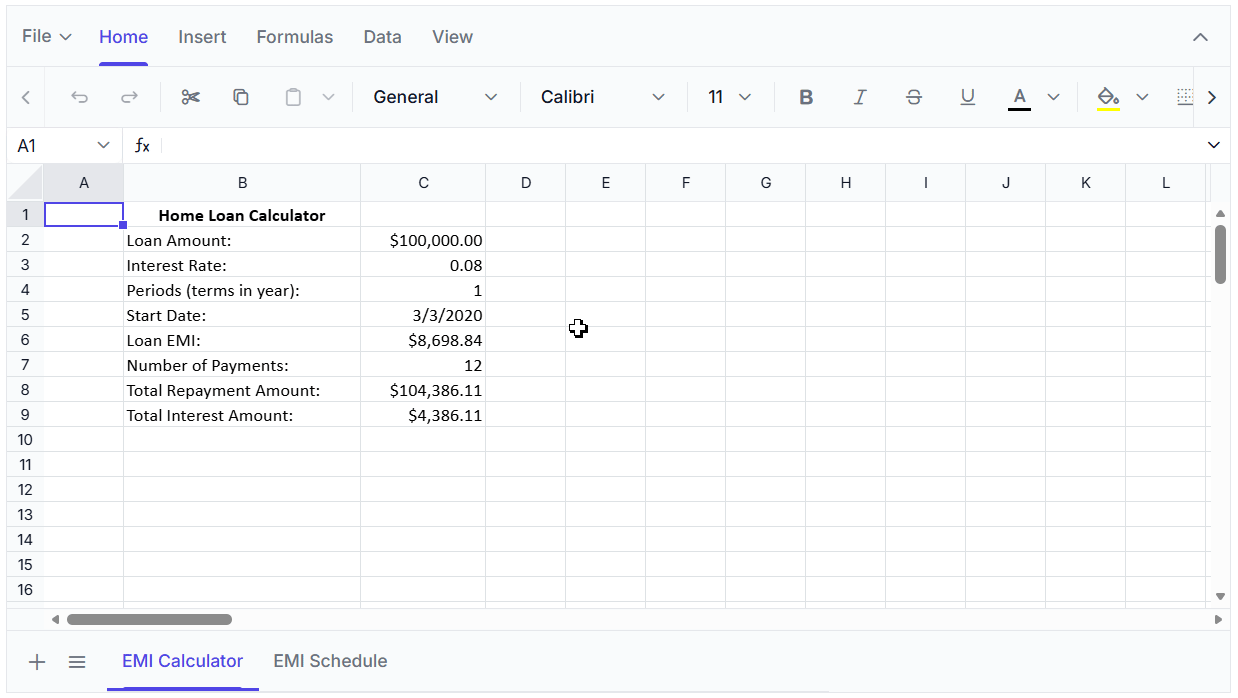This screenshot has width=1238, height=698.
Task: Click the insert function fx icon
Action: point(142,146)
